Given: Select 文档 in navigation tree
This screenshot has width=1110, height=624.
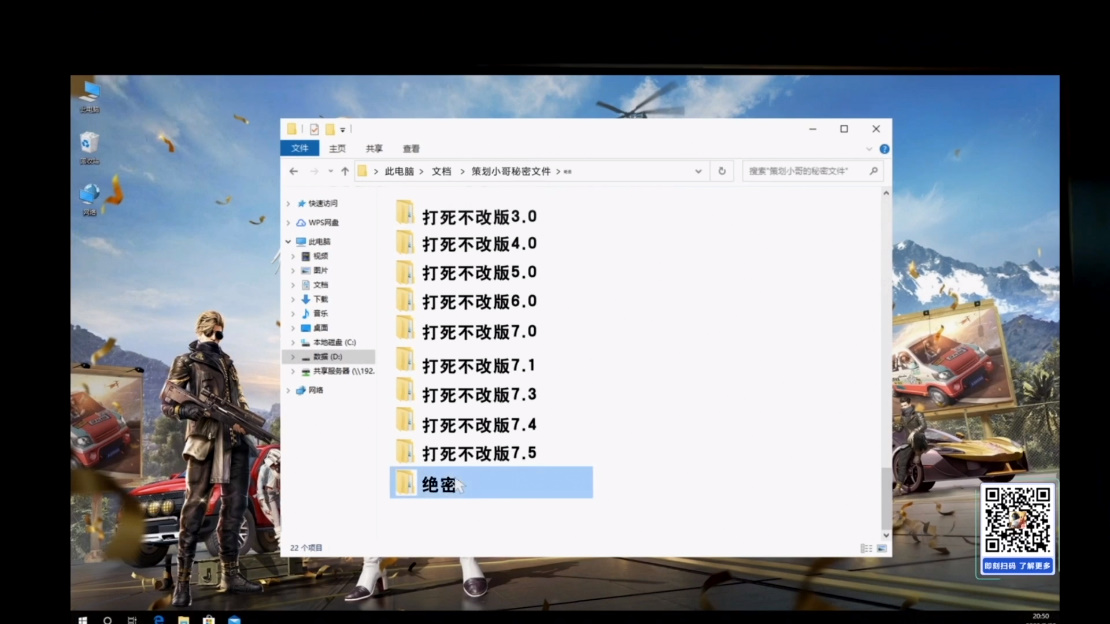Looking at the screenshot, I should pos(315,285).
